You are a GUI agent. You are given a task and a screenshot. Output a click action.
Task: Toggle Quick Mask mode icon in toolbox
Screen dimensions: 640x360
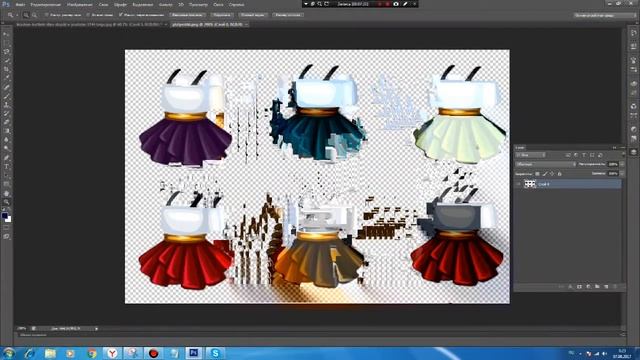point(7,228)
